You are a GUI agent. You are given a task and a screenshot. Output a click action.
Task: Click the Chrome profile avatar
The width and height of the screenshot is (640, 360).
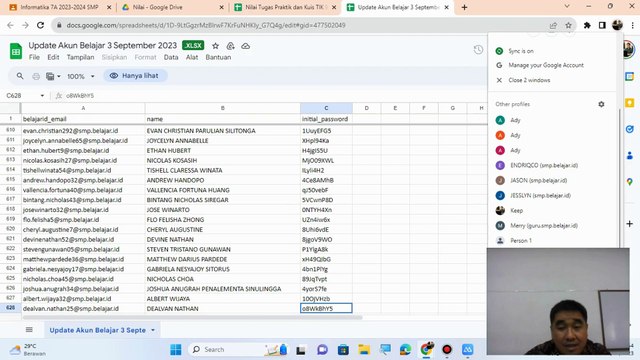coord(617,25)
